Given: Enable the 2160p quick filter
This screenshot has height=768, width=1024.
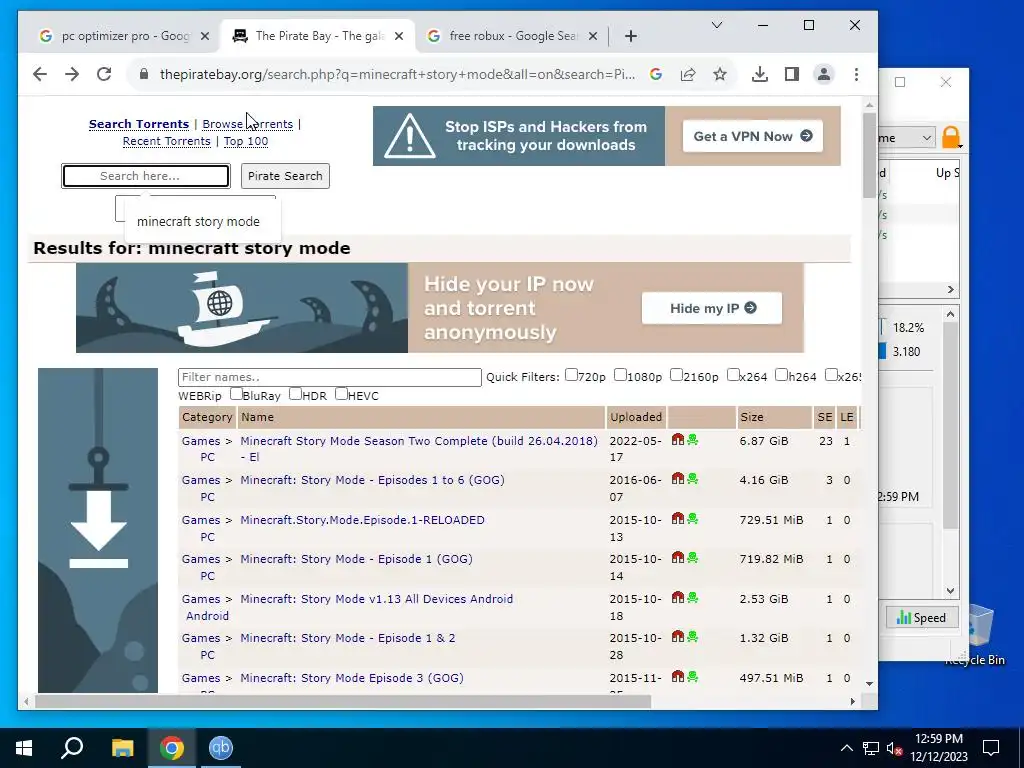Looking at the screenshot, I should pyautogui.click(x=677, y=375).
